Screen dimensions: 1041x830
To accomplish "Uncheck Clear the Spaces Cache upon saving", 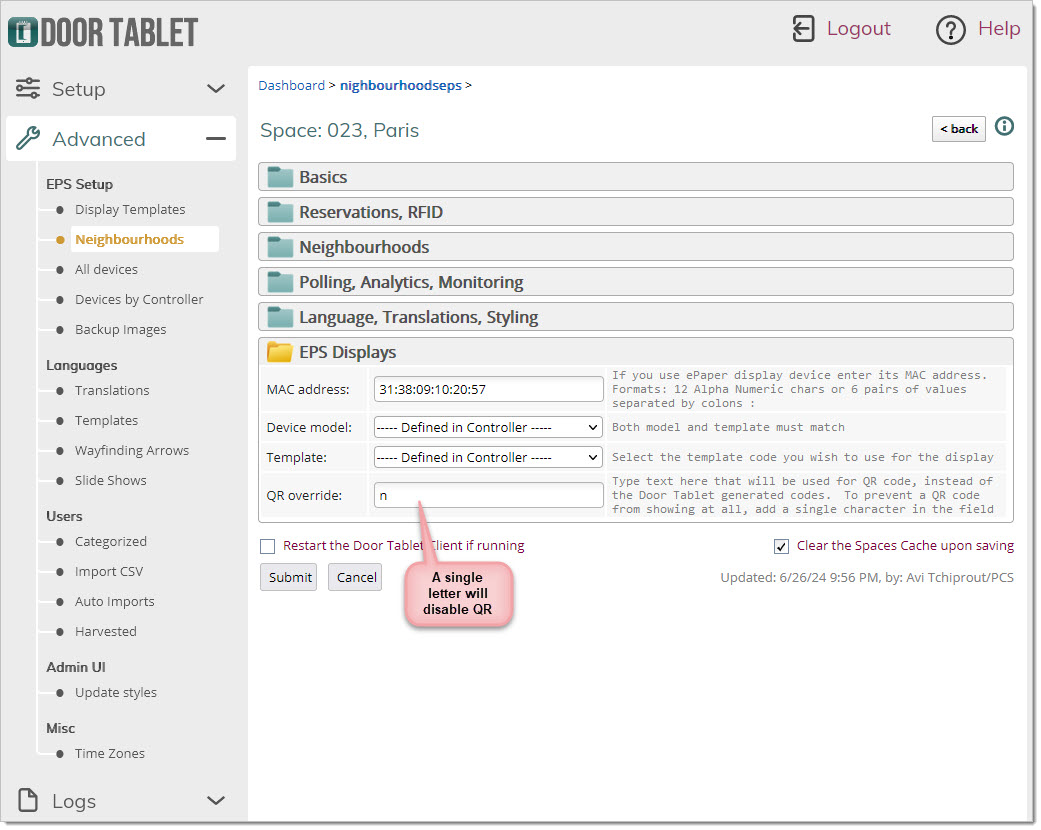I will 781,546.
